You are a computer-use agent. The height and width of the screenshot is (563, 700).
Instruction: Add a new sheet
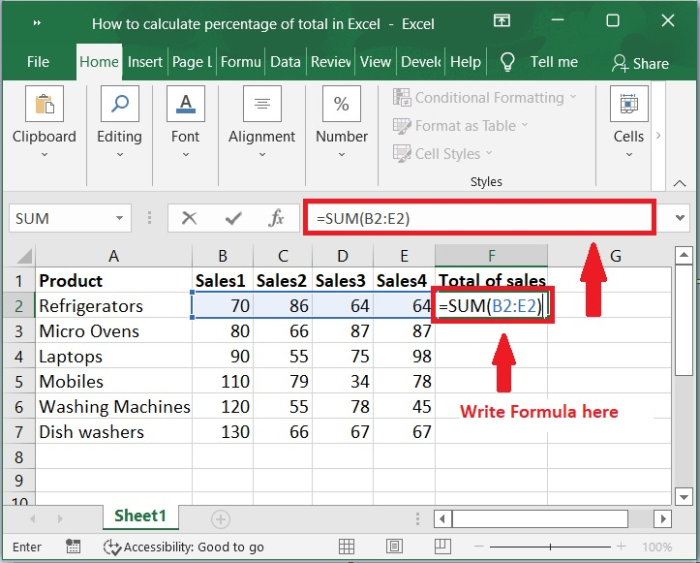pyautogui.click(x=221, y=519)
